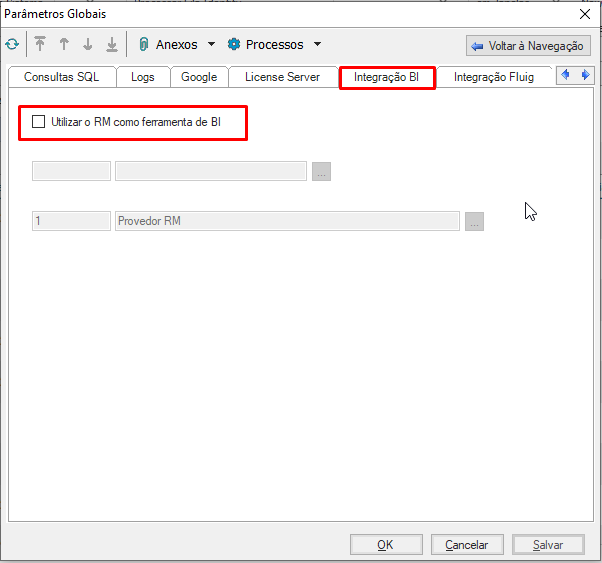This screenshot has width=602, height=563.
Task: Click the Processos gear icon
Action: coord(234,44)
